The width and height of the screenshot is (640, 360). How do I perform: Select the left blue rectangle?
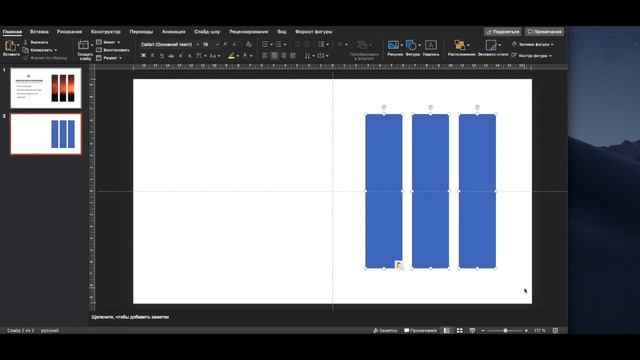click(x=384, y=191)
